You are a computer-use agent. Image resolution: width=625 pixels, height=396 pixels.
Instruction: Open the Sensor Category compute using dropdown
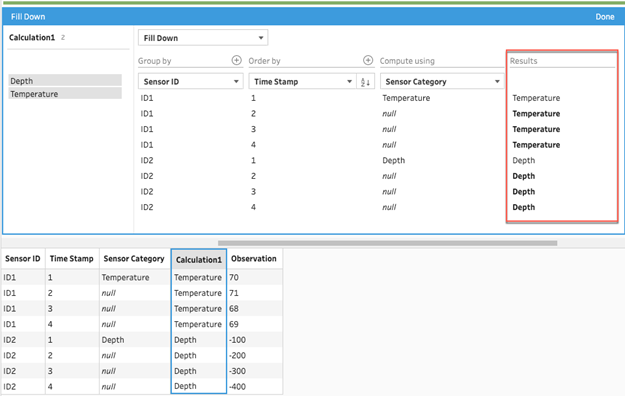[x=442, y=82]
